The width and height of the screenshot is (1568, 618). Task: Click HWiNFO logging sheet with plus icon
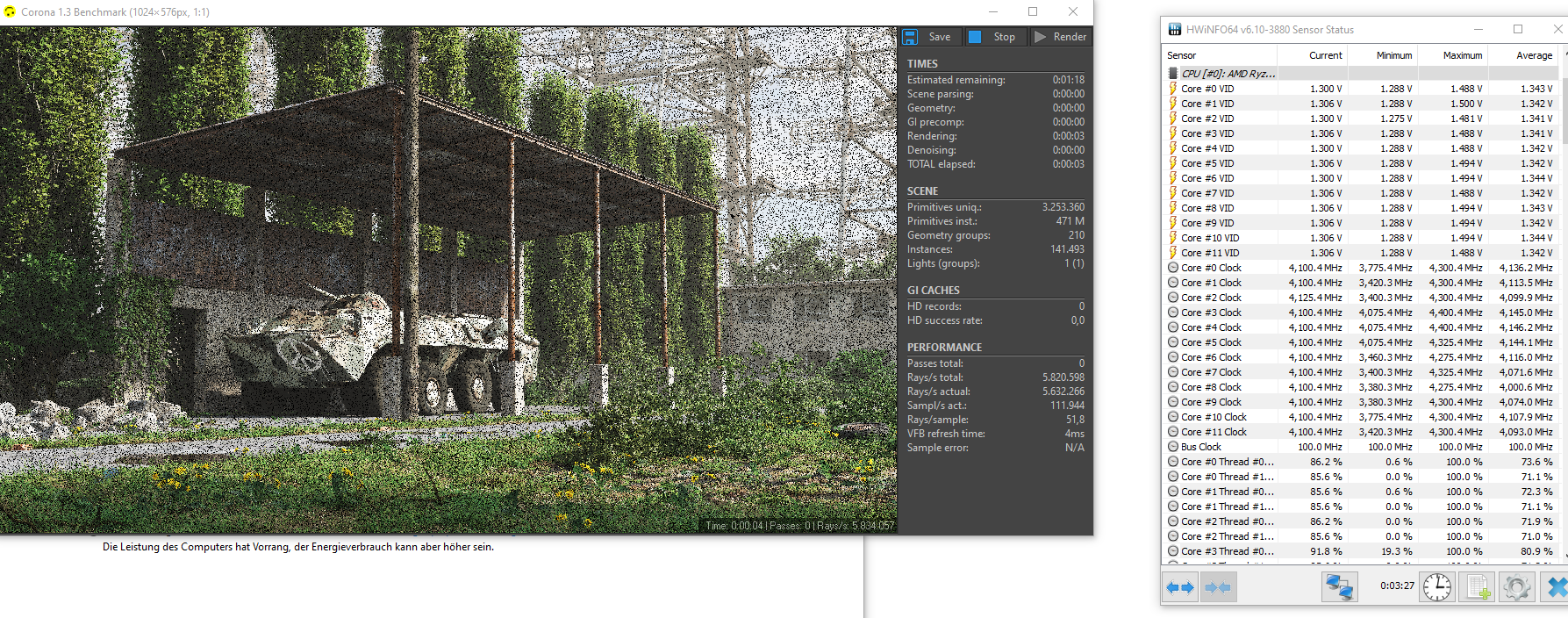pyautogui.click(x=1477, y=587)
